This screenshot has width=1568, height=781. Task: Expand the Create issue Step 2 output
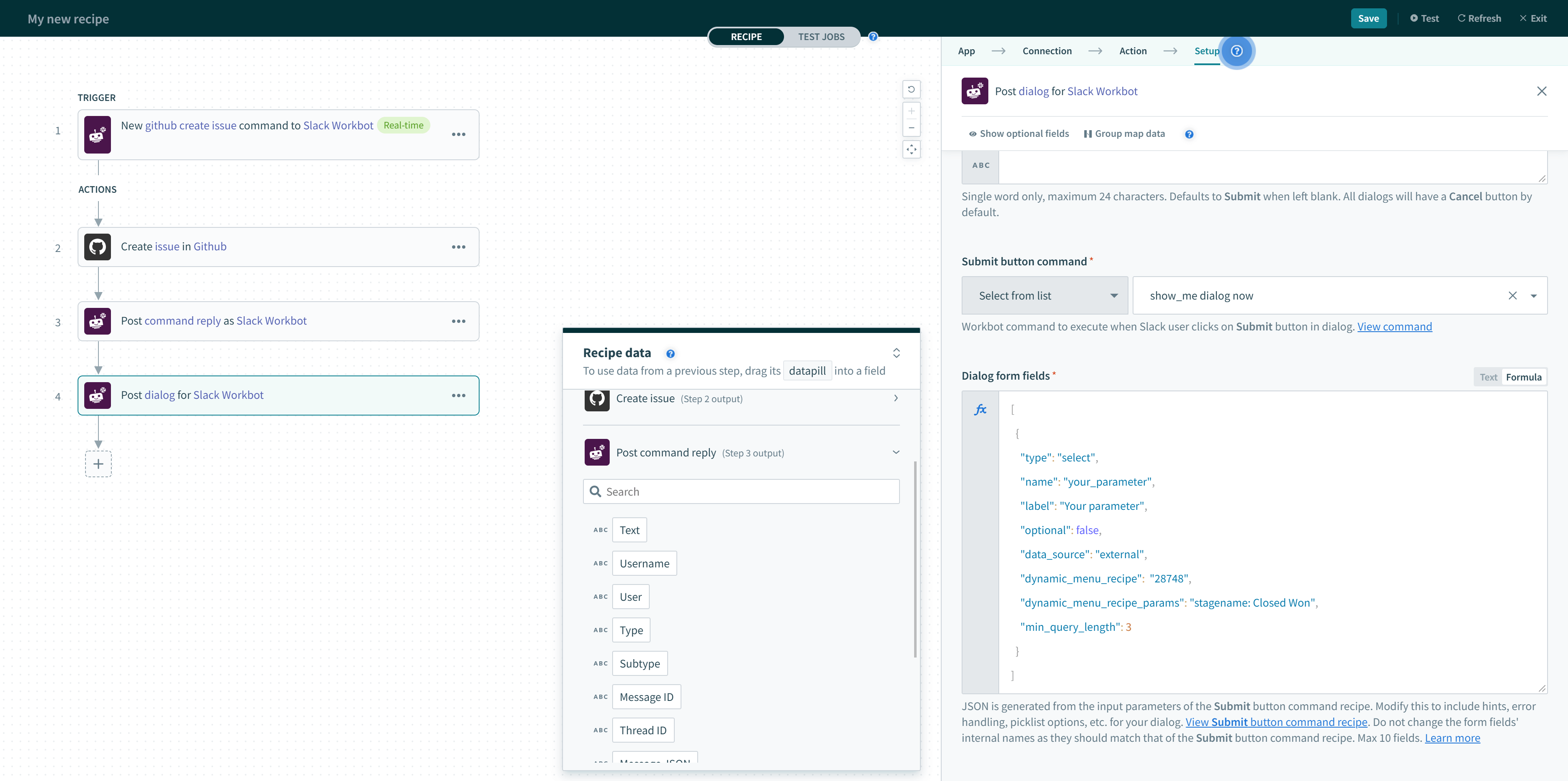(x=895, y=398)
